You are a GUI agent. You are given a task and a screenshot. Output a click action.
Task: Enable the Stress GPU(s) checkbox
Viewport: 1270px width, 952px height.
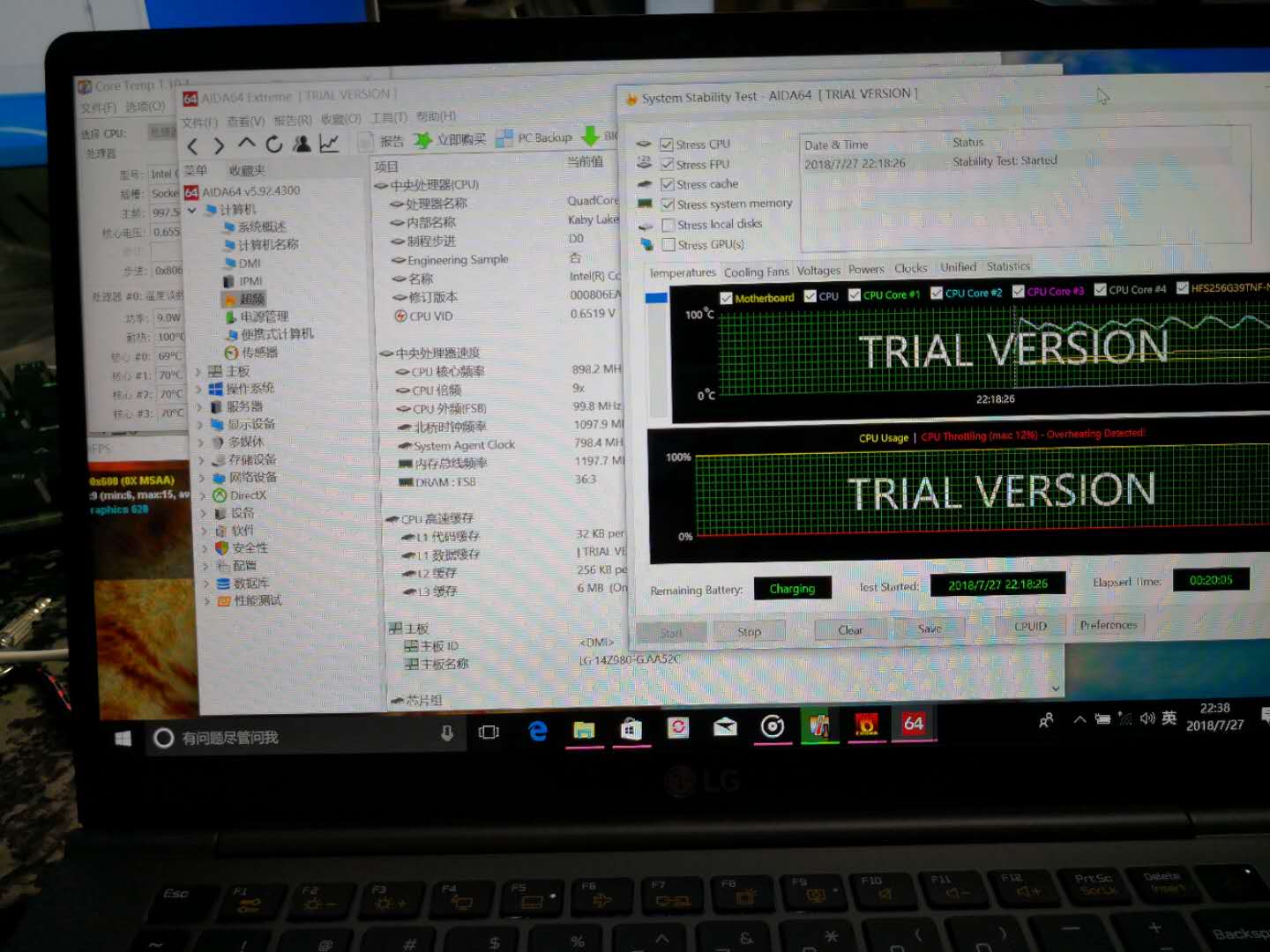point(669,245)
